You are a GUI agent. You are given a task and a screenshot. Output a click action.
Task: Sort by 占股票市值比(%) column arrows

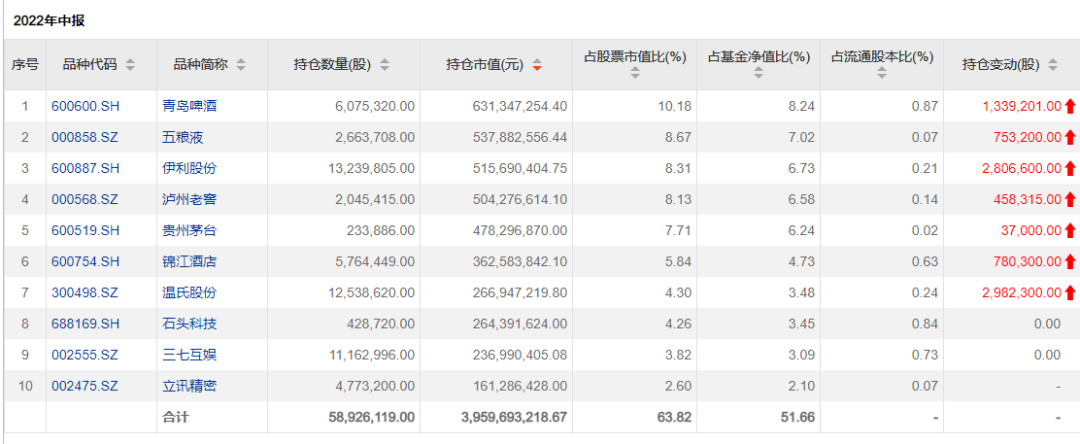click(x=635, y=72)
